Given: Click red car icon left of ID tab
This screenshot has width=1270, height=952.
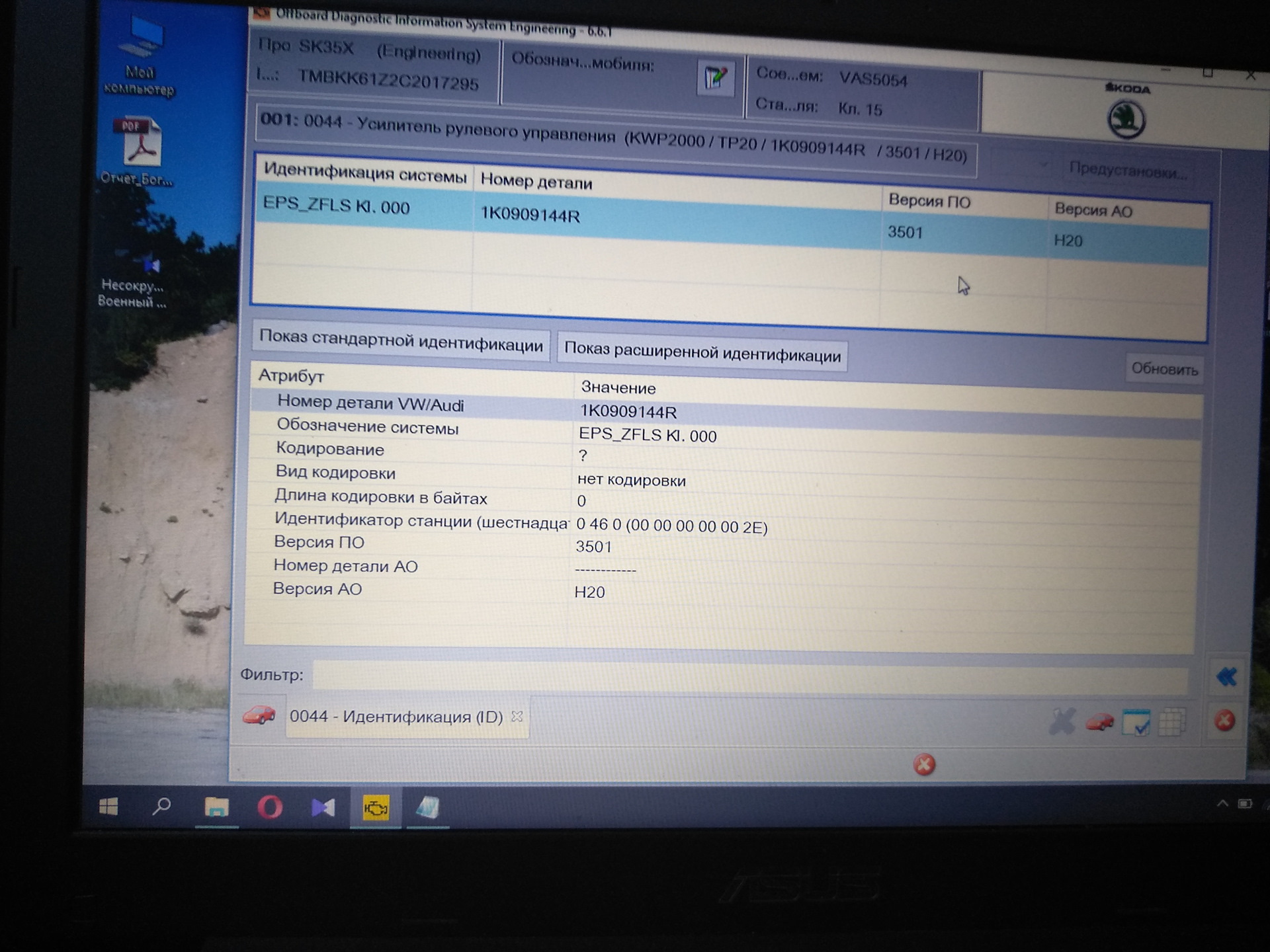Looking at the screenshot, I should pyautogui.click(x=259, y=715).
